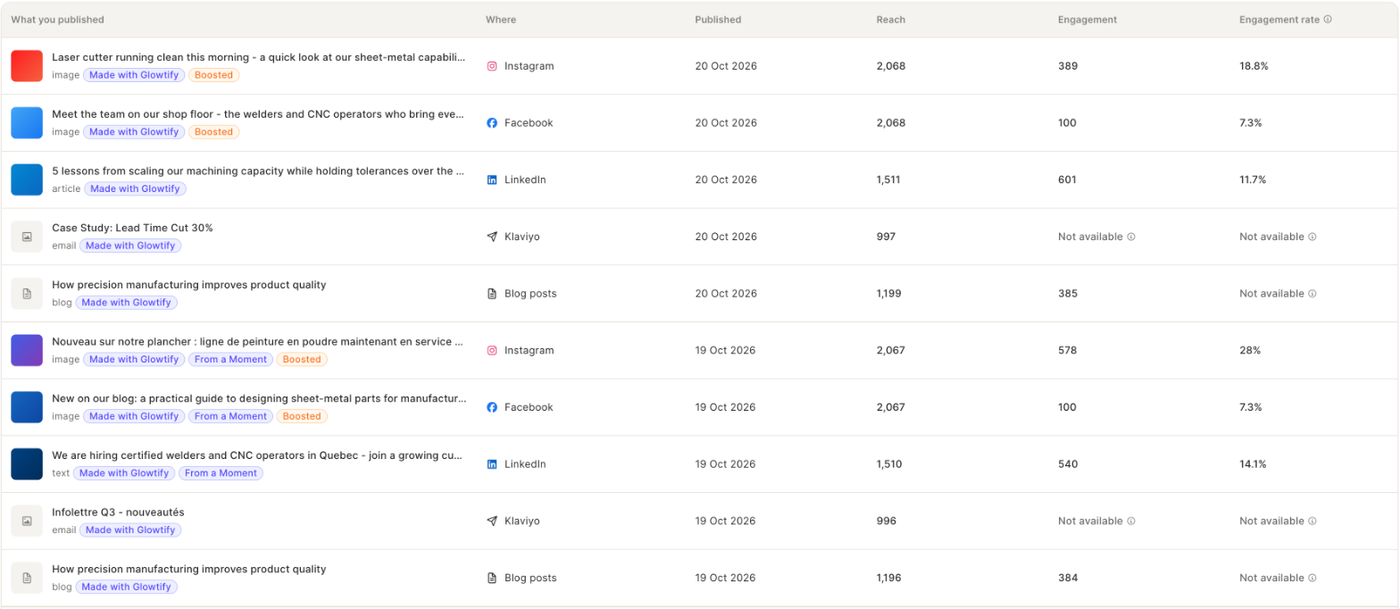Click the Engagement rate info icon in the 20 Oct blog row
1400x609 pixels.
click(1313, 294)
